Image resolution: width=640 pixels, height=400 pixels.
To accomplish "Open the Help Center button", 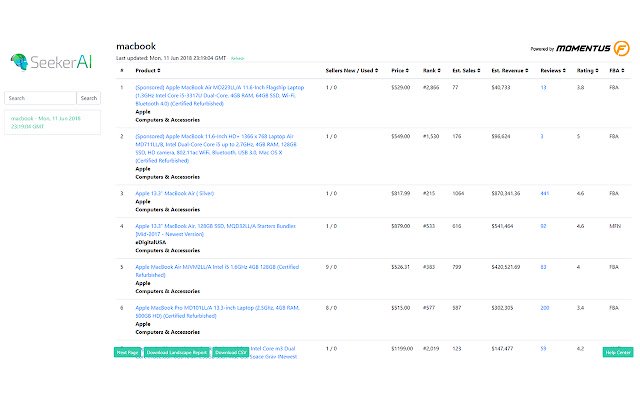I will coord(618,352).
